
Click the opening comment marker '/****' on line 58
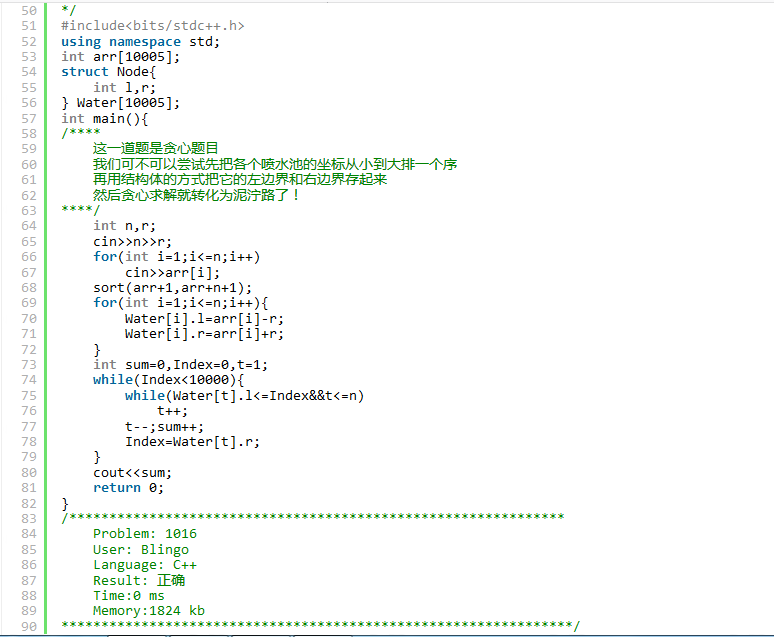(81, 133)
